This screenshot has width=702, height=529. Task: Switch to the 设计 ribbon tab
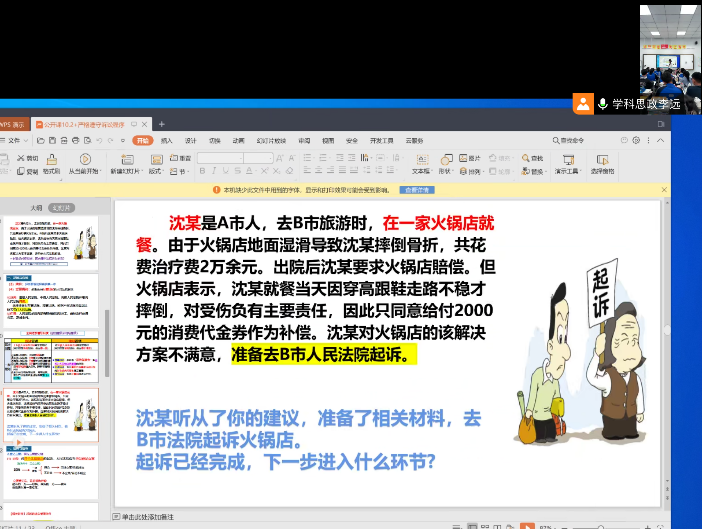click(x=190, y=141)
